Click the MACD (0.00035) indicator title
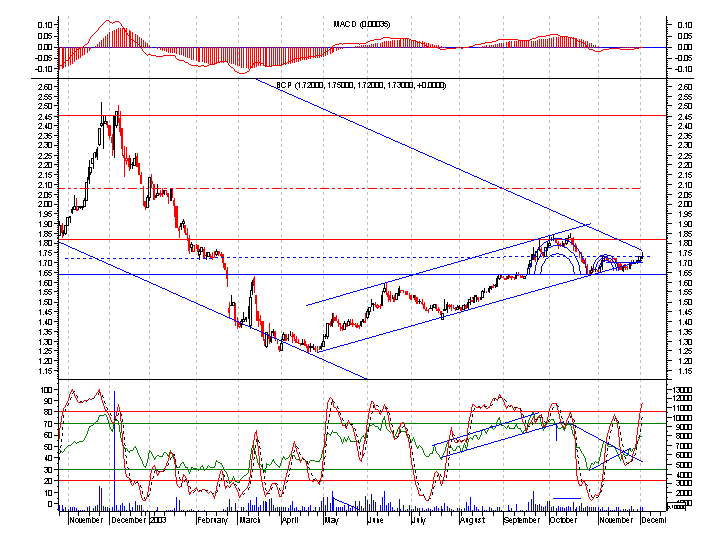 [362, 24]
